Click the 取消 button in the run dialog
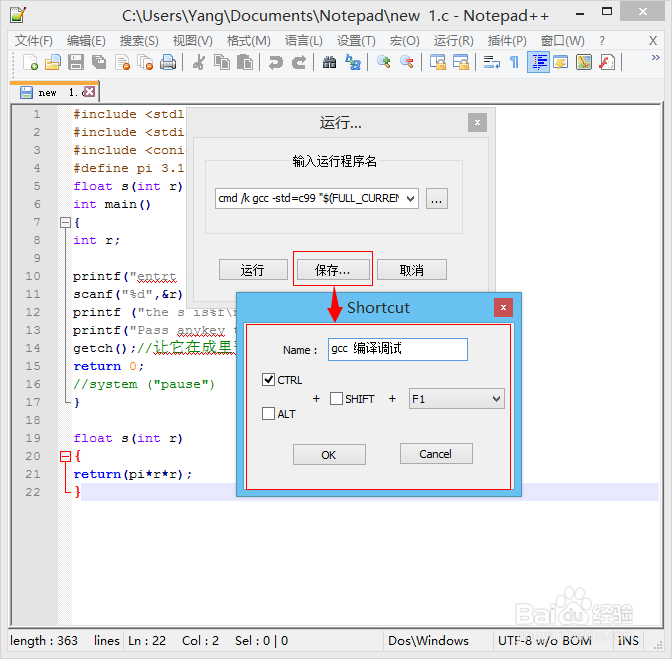This screenshot has height=659, width=672. coord(412,270)
